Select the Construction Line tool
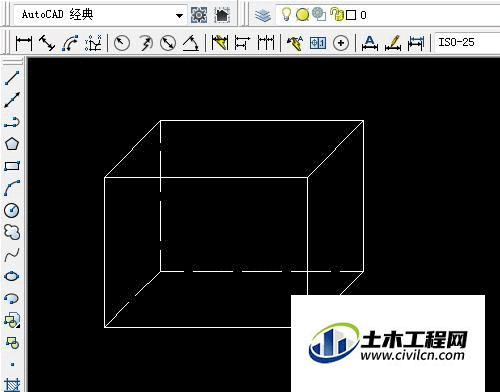This screenshot has width=500, height=392. click(12, 100)
